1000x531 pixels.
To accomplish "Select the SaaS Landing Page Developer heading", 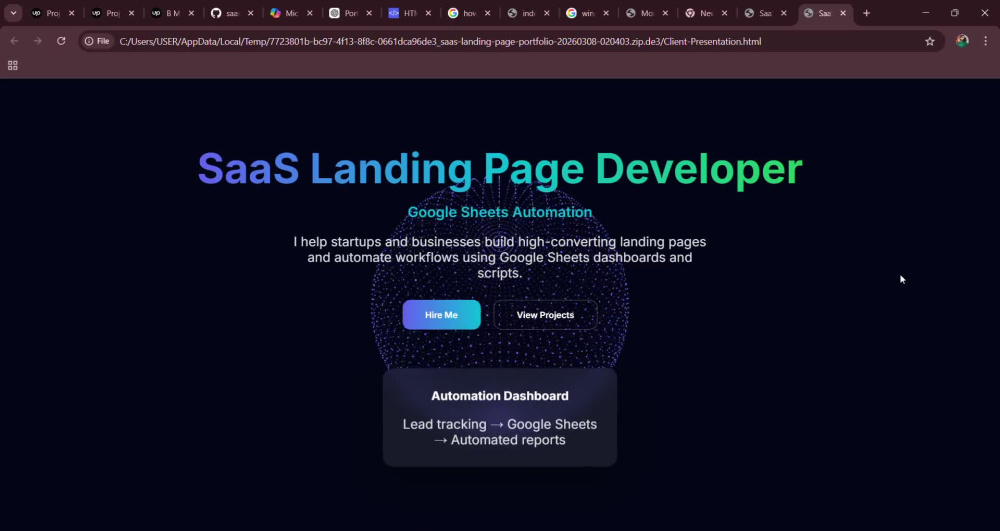I will 500,170.
